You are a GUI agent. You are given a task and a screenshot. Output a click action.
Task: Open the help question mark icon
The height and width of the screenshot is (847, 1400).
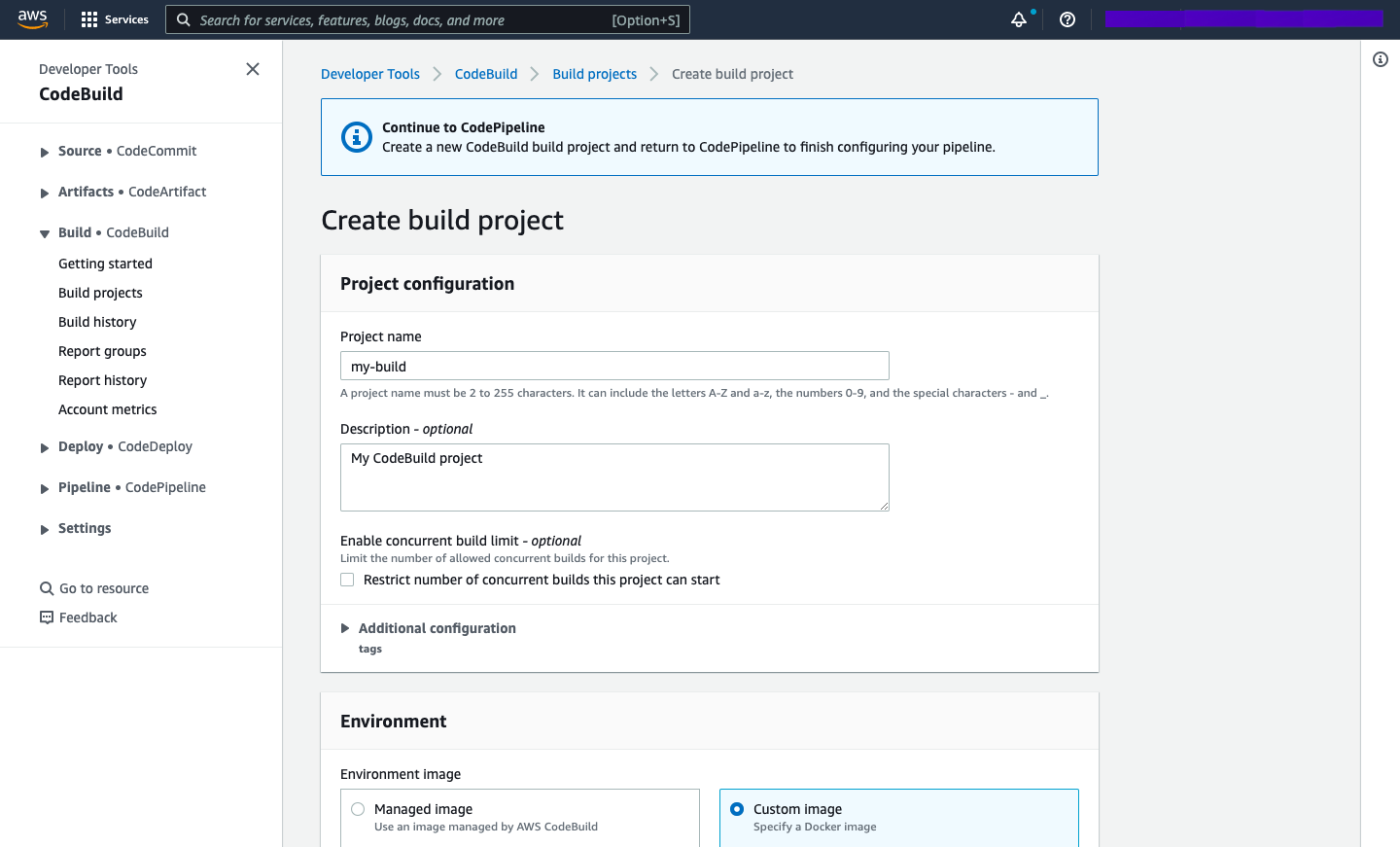[1067, 19]
